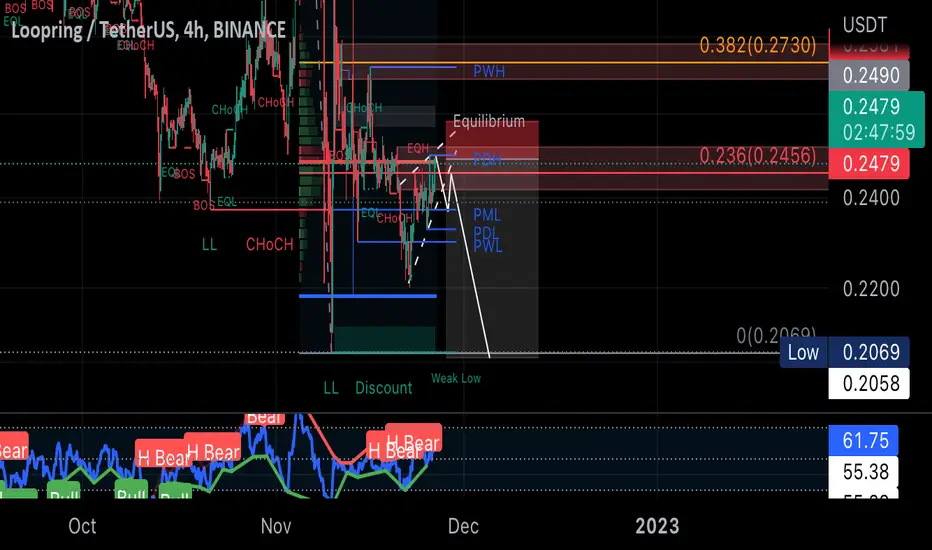The width and height of the screenshot is (932, 550).
Task: Select the red short-position stop zone box
Action: click(x=492, y=140)
